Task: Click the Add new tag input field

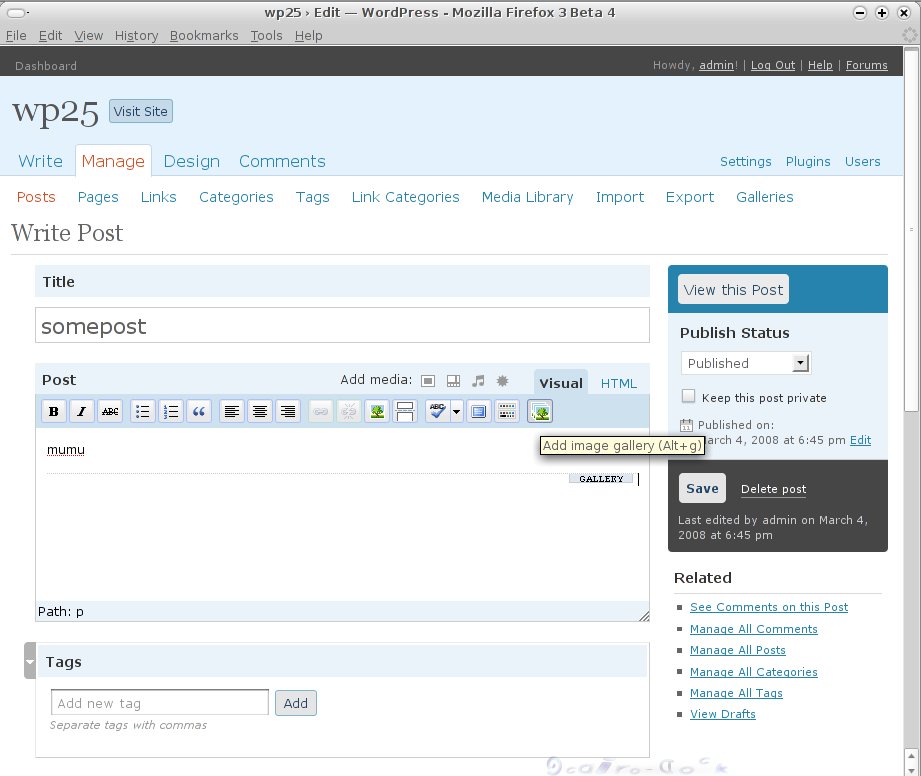Action: [160, 703]
